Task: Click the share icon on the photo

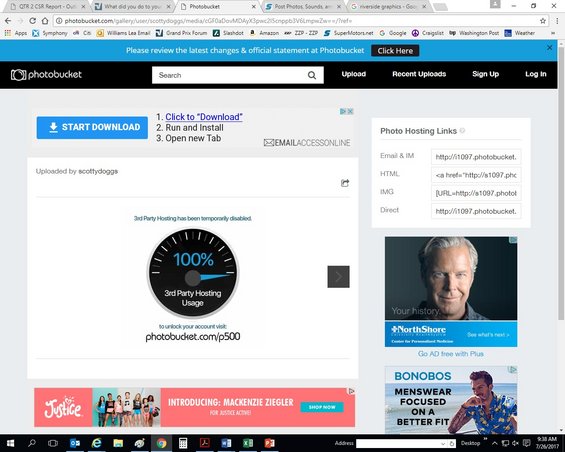Action: coord(345,183)
